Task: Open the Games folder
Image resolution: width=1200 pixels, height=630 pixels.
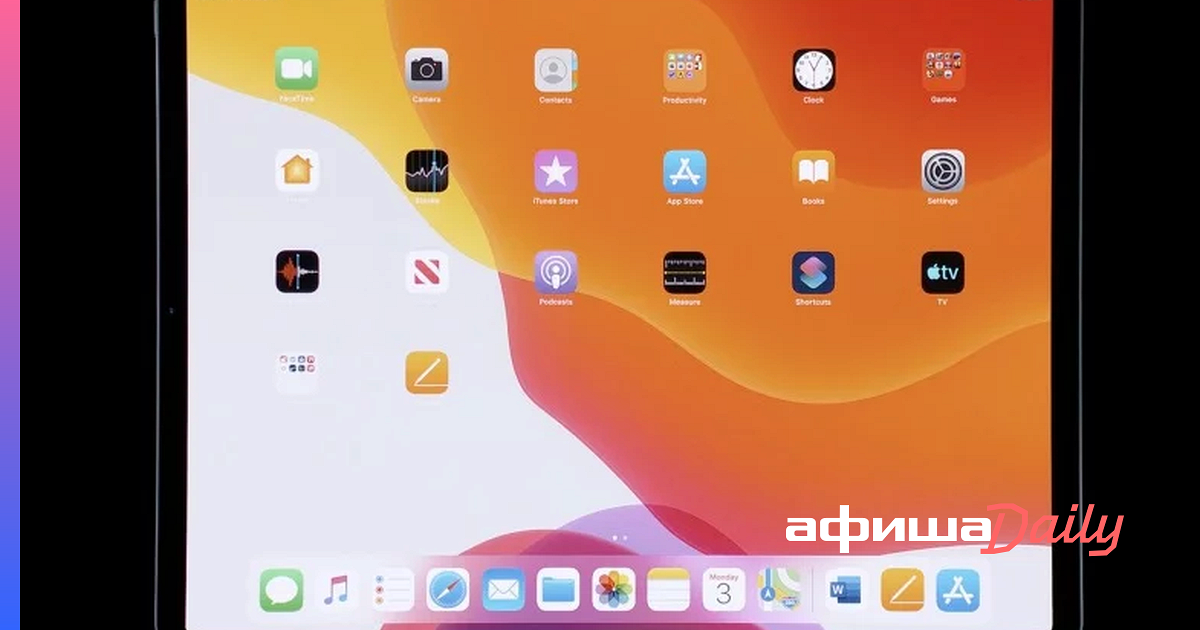Action: tap(942, 69)
